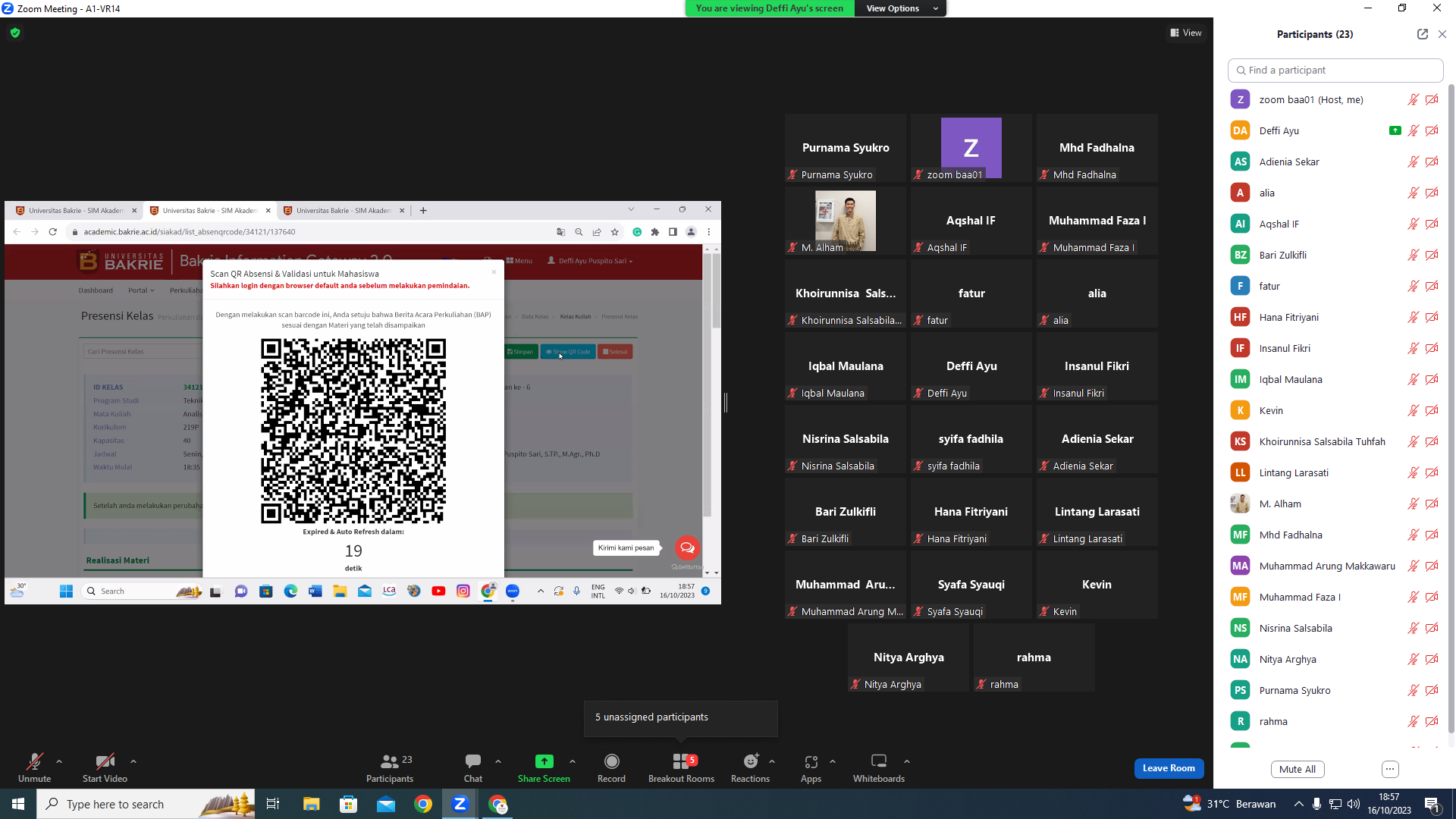
Task: Toggle the Participants panel button
Action: tap(390, 767)
